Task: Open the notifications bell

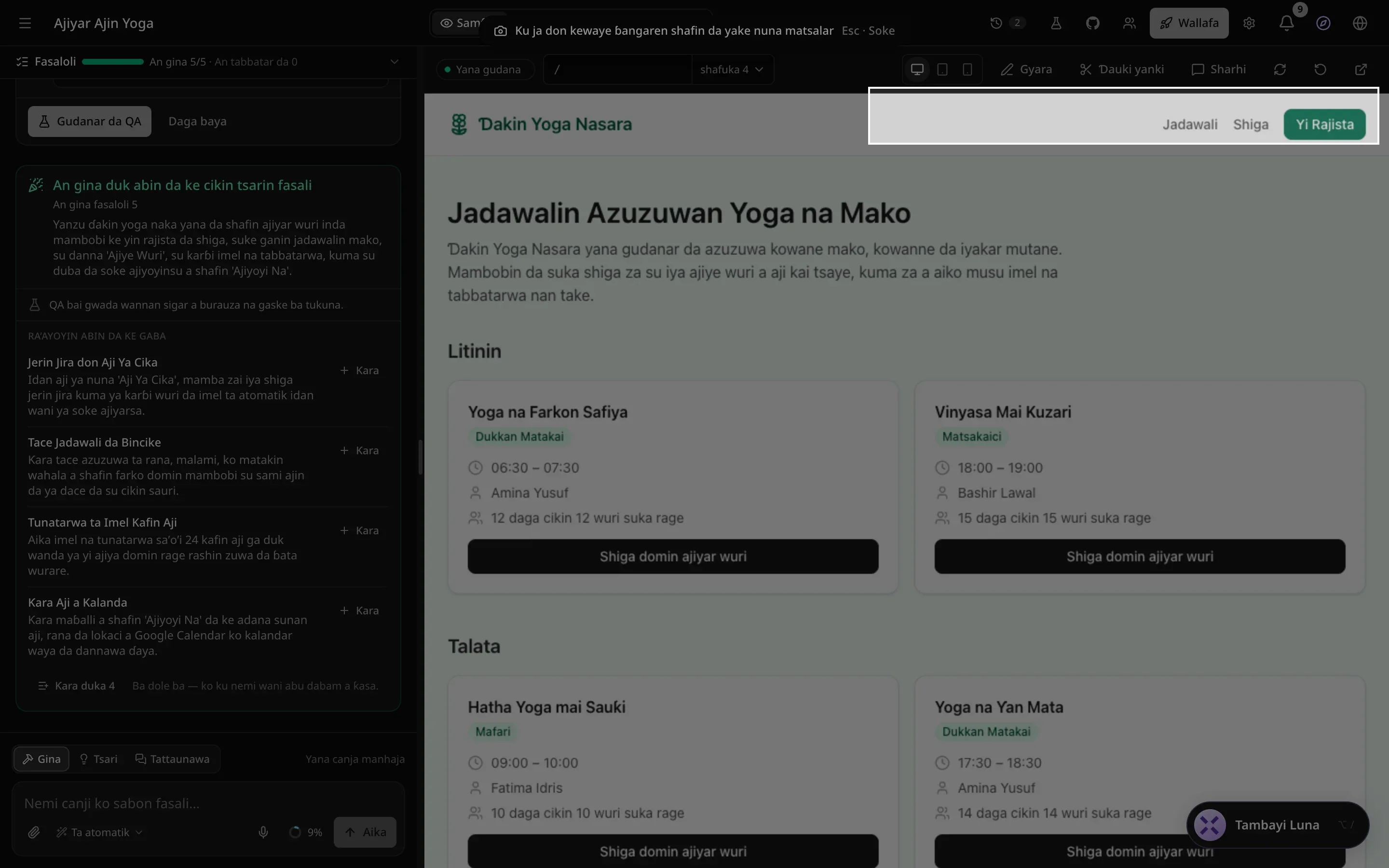Action: click(x=1286, y=23)
